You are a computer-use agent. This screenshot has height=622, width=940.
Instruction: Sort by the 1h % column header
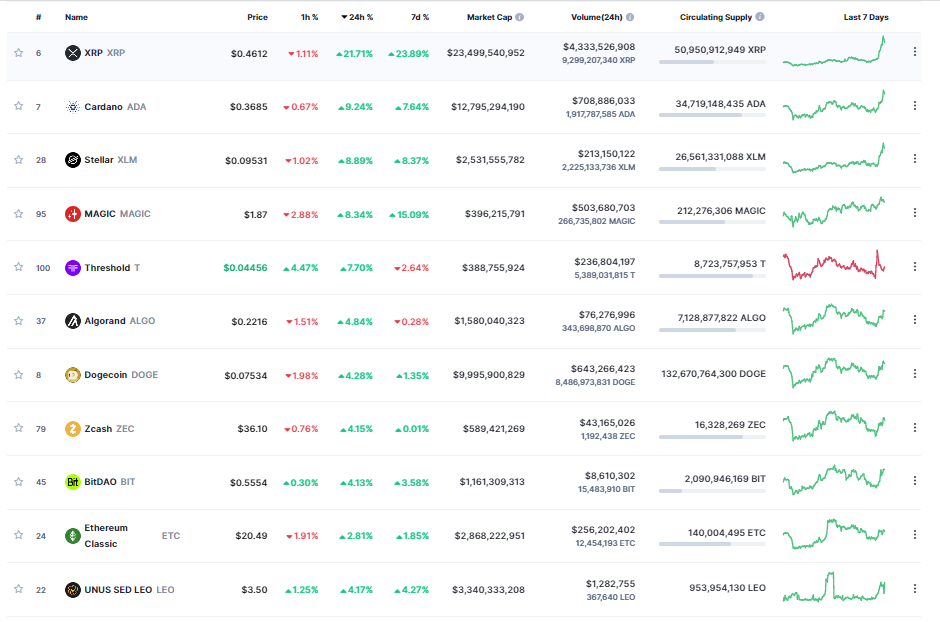click(x=309, y=17)
